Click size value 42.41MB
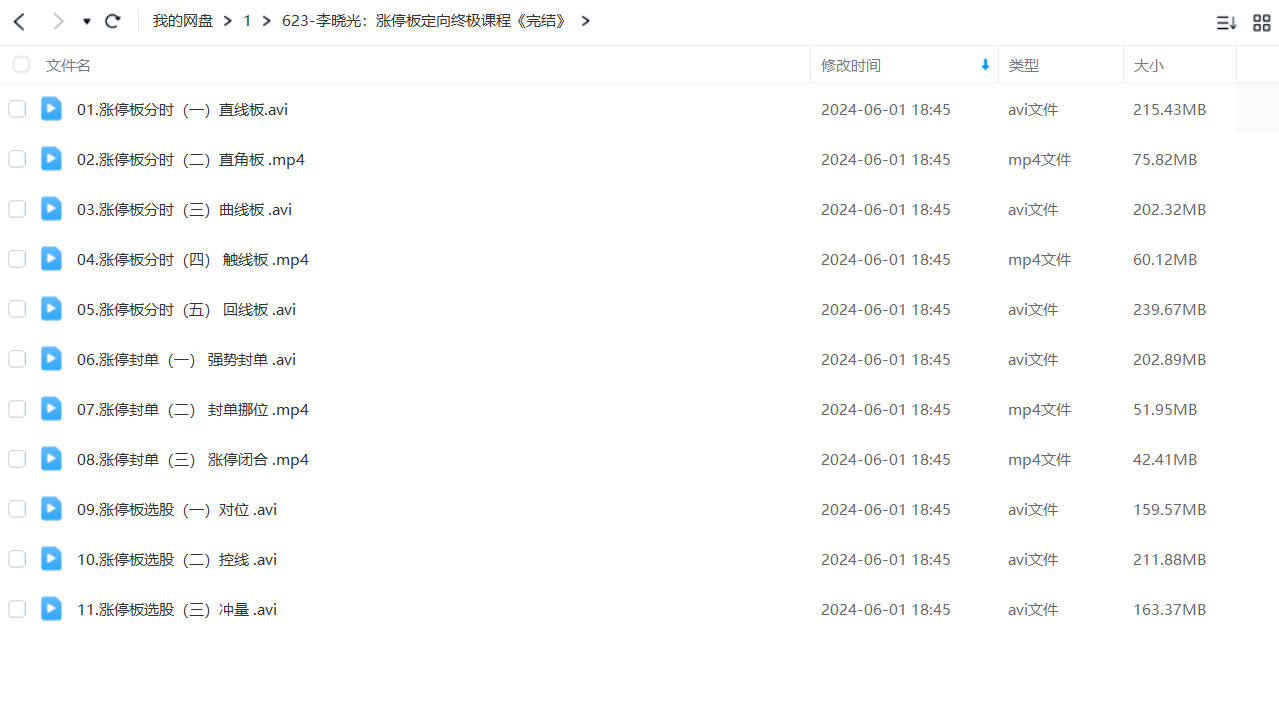1279x704 pixels. point(1165,459)
